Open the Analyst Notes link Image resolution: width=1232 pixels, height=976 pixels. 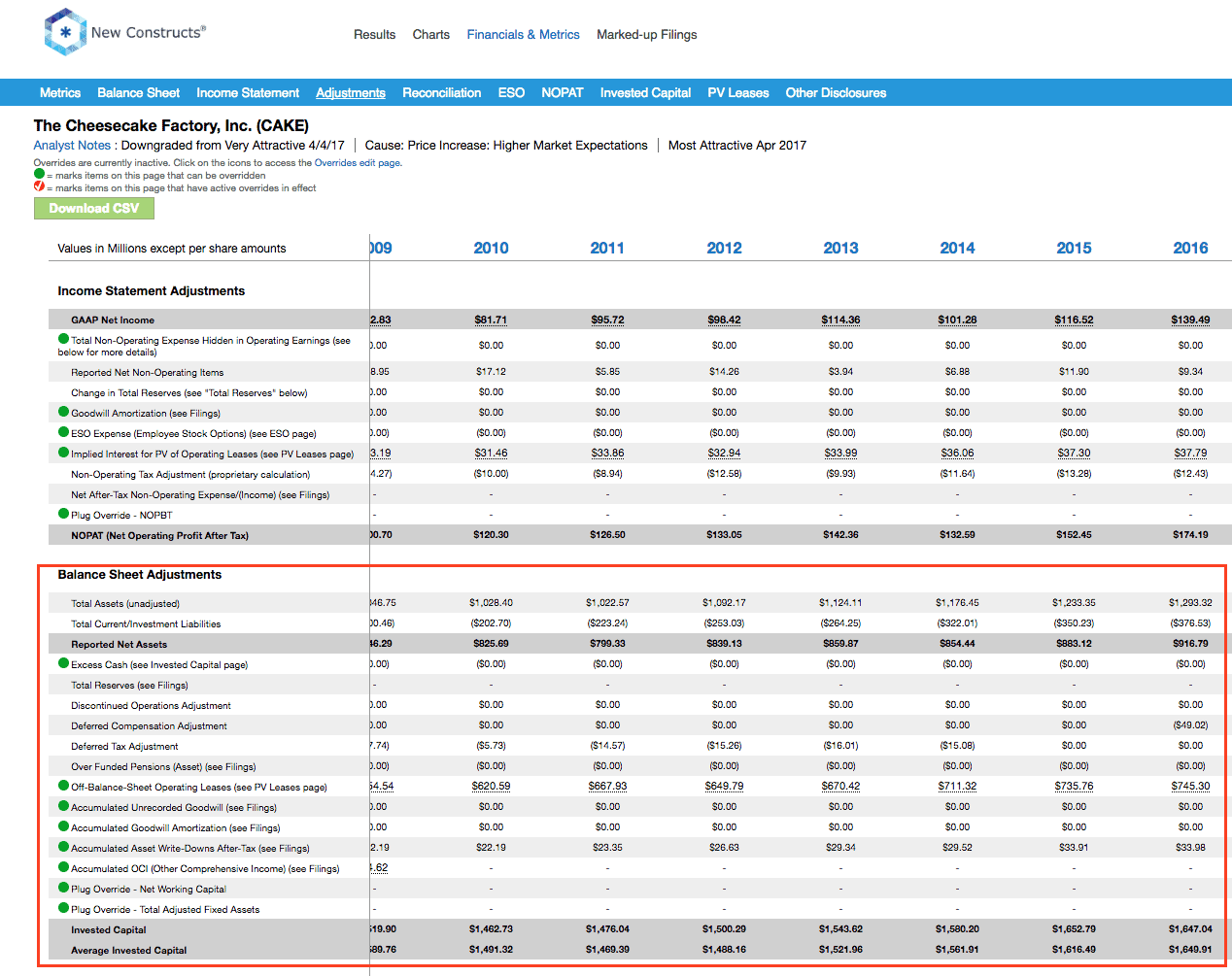72,145
